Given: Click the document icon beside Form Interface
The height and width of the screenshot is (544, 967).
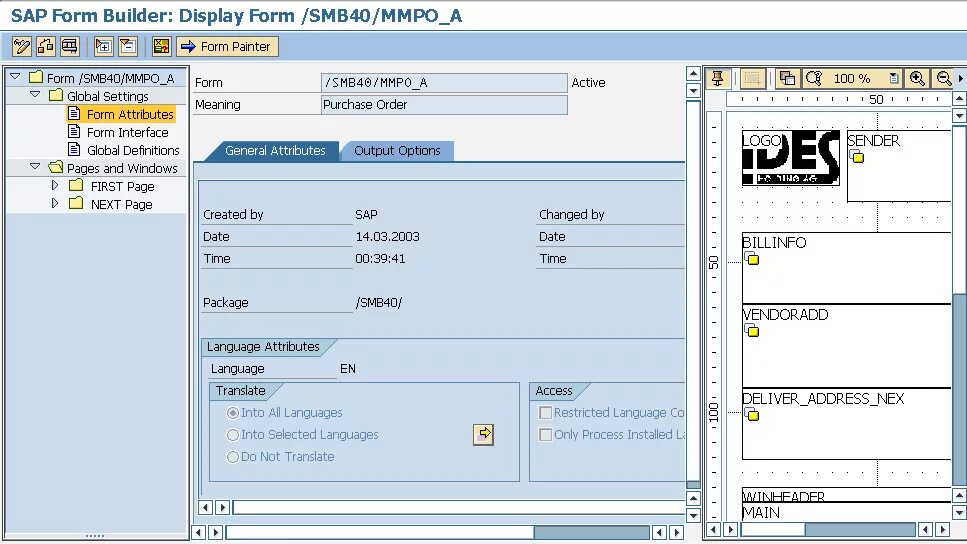Looking at the screenshot, I should pos(74,131).
